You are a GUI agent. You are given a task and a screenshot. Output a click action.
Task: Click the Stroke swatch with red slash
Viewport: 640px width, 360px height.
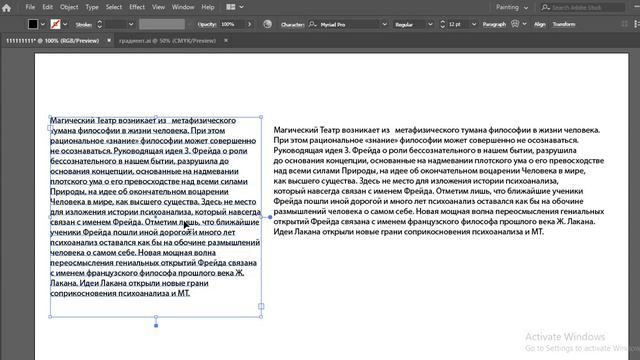click(x=56, y=24)
